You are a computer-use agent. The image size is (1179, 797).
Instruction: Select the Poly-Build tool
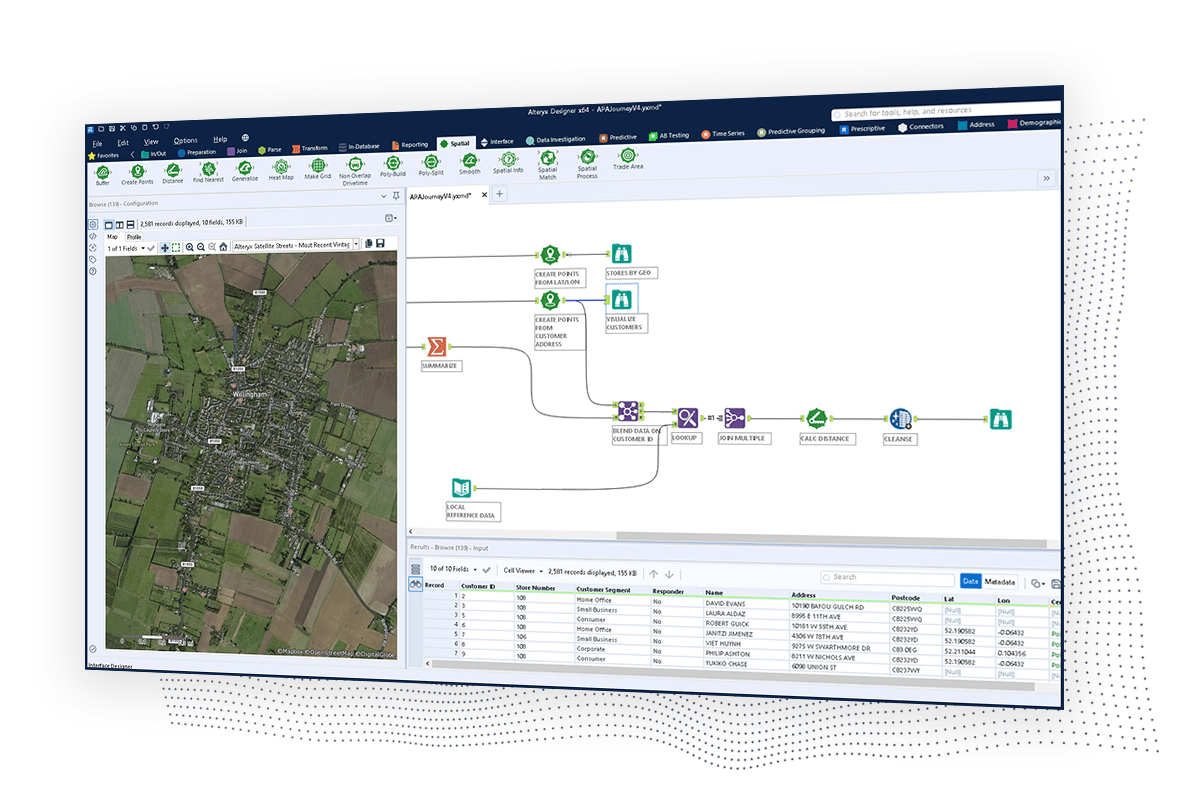point(392,166)
